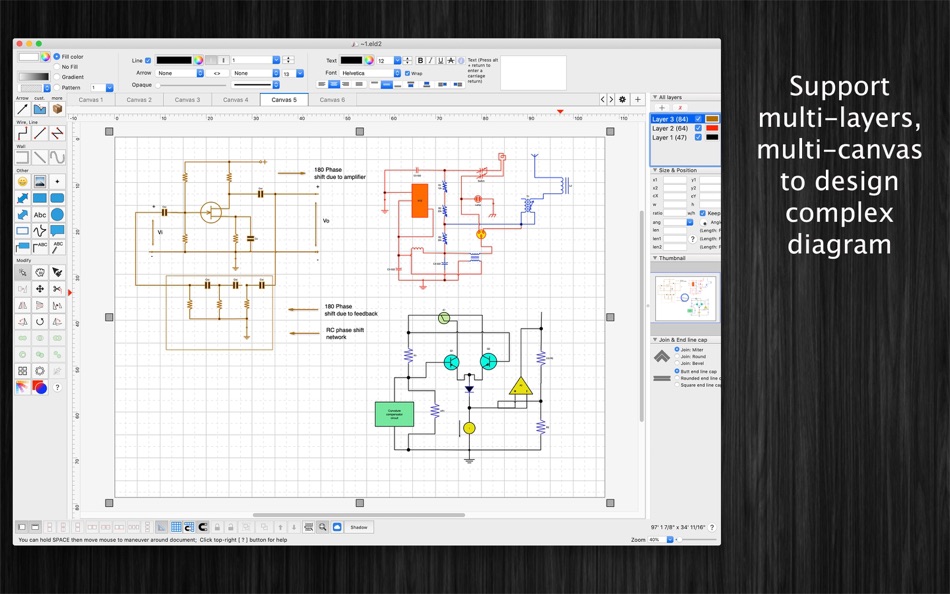Screen dimensions: 950x594
Task: Open the more shapes box icon
Action: [x=58, y=109]
